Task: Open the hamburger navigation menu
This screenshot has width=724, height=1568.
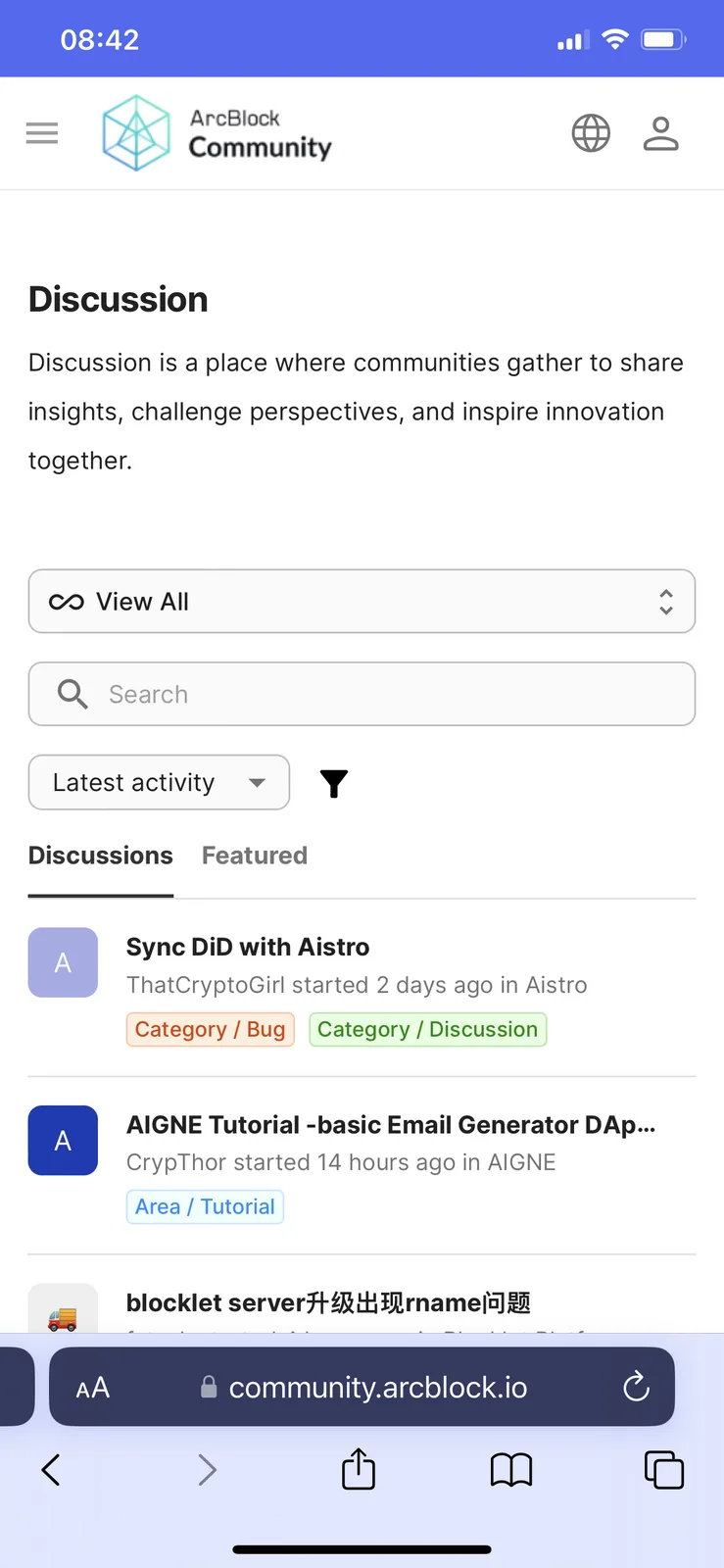Action: [x=42, y=133]
